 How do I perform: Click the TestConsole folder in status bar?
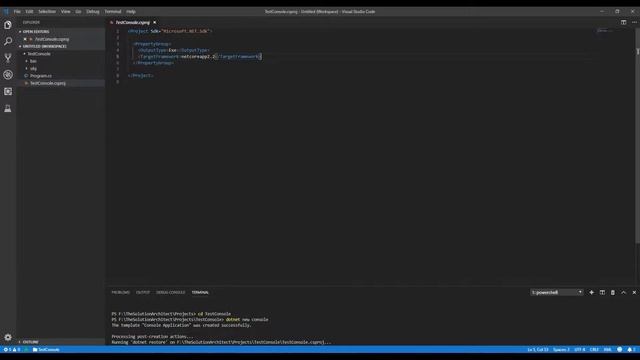click(46, 350)
